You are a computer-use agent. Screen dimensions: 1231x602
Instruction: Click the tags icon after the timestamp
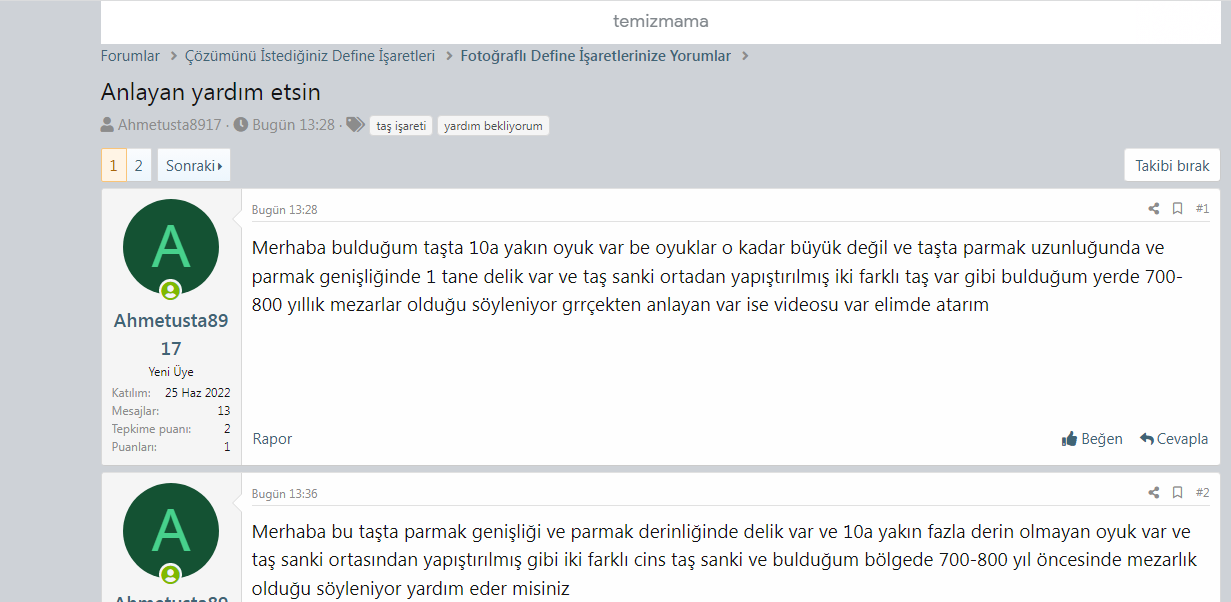coord(356,125)
